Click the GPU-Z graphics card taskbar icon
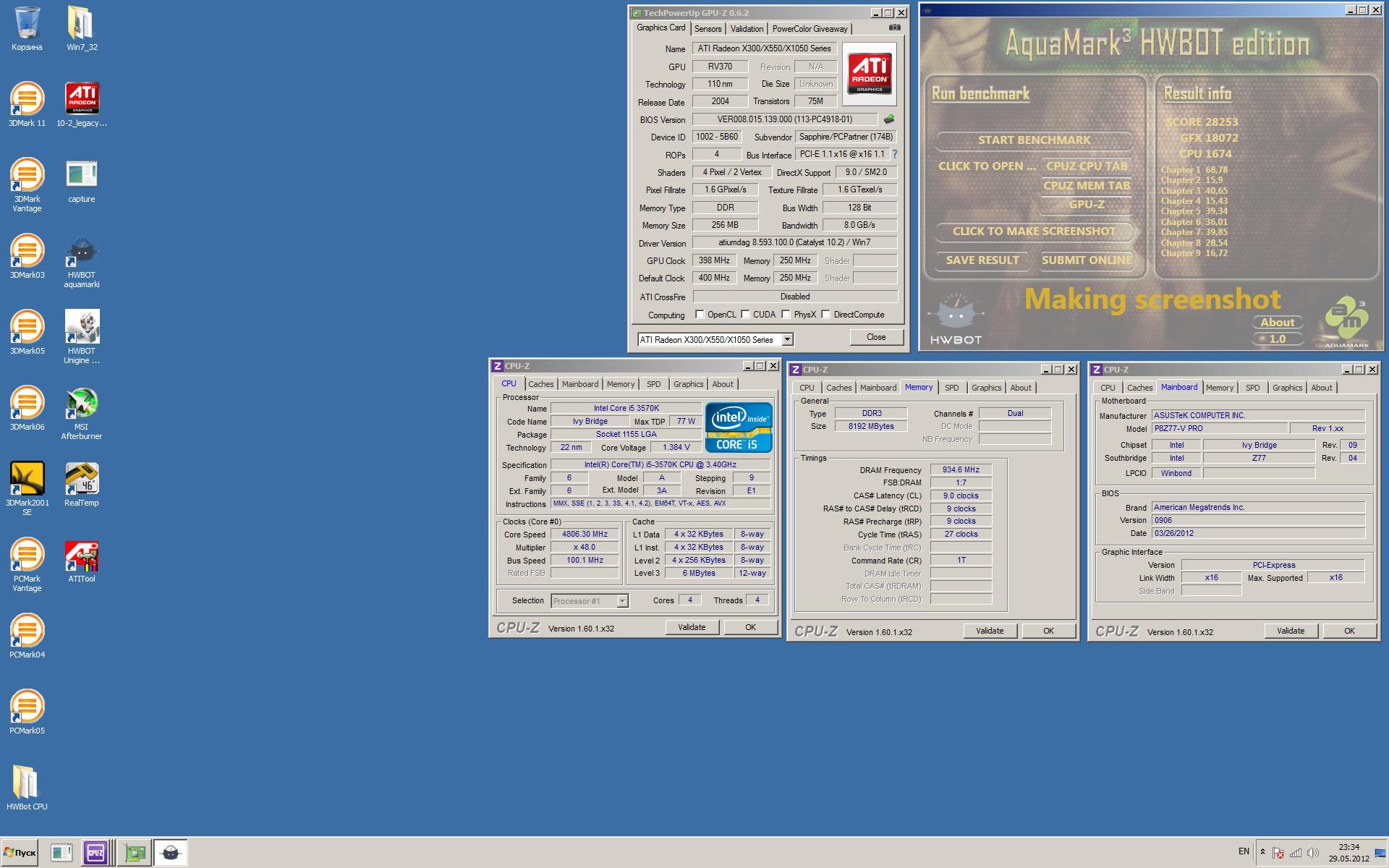Image resolution: width=1389 pixels, height=868 pixels. click(135, 853)
